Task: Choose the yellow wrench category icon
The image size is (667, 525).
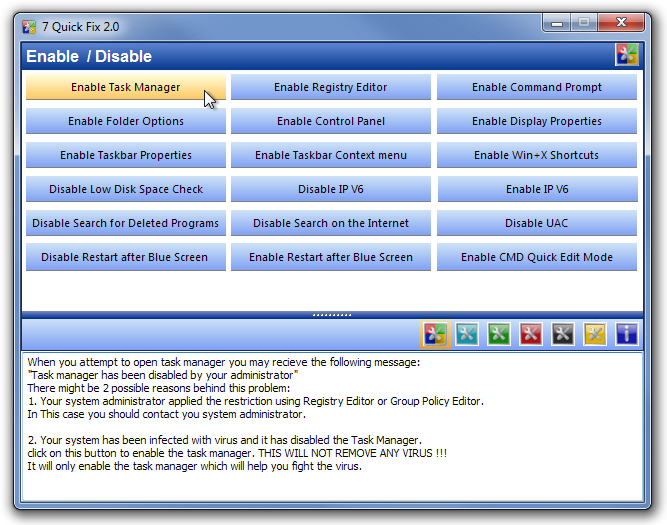Action: coord(595,334)
